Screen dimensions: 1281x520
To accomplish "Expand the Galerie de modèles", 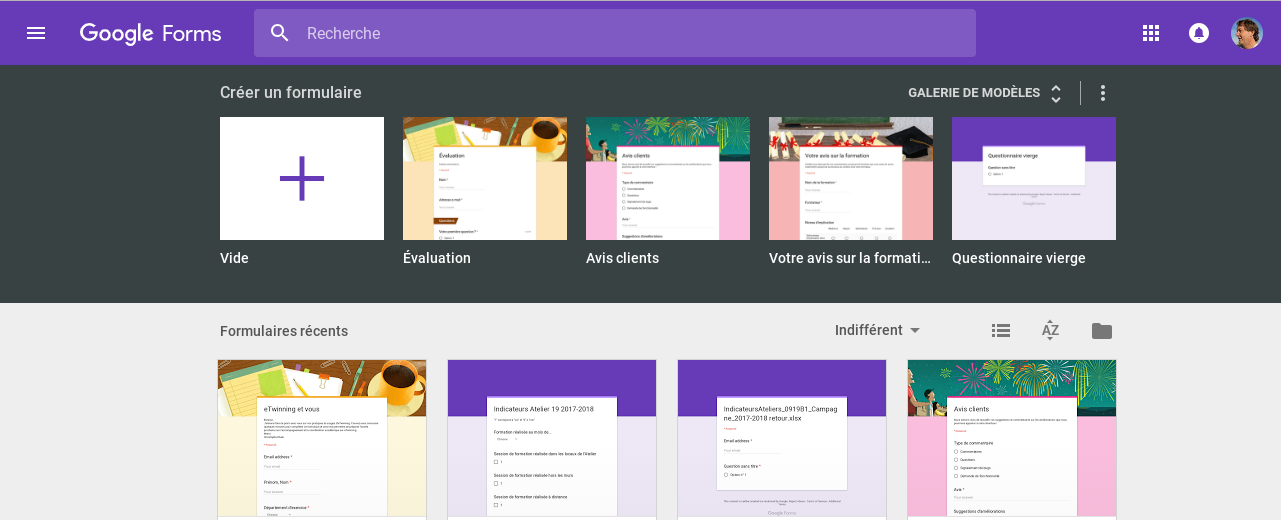I will click(985, 93).
